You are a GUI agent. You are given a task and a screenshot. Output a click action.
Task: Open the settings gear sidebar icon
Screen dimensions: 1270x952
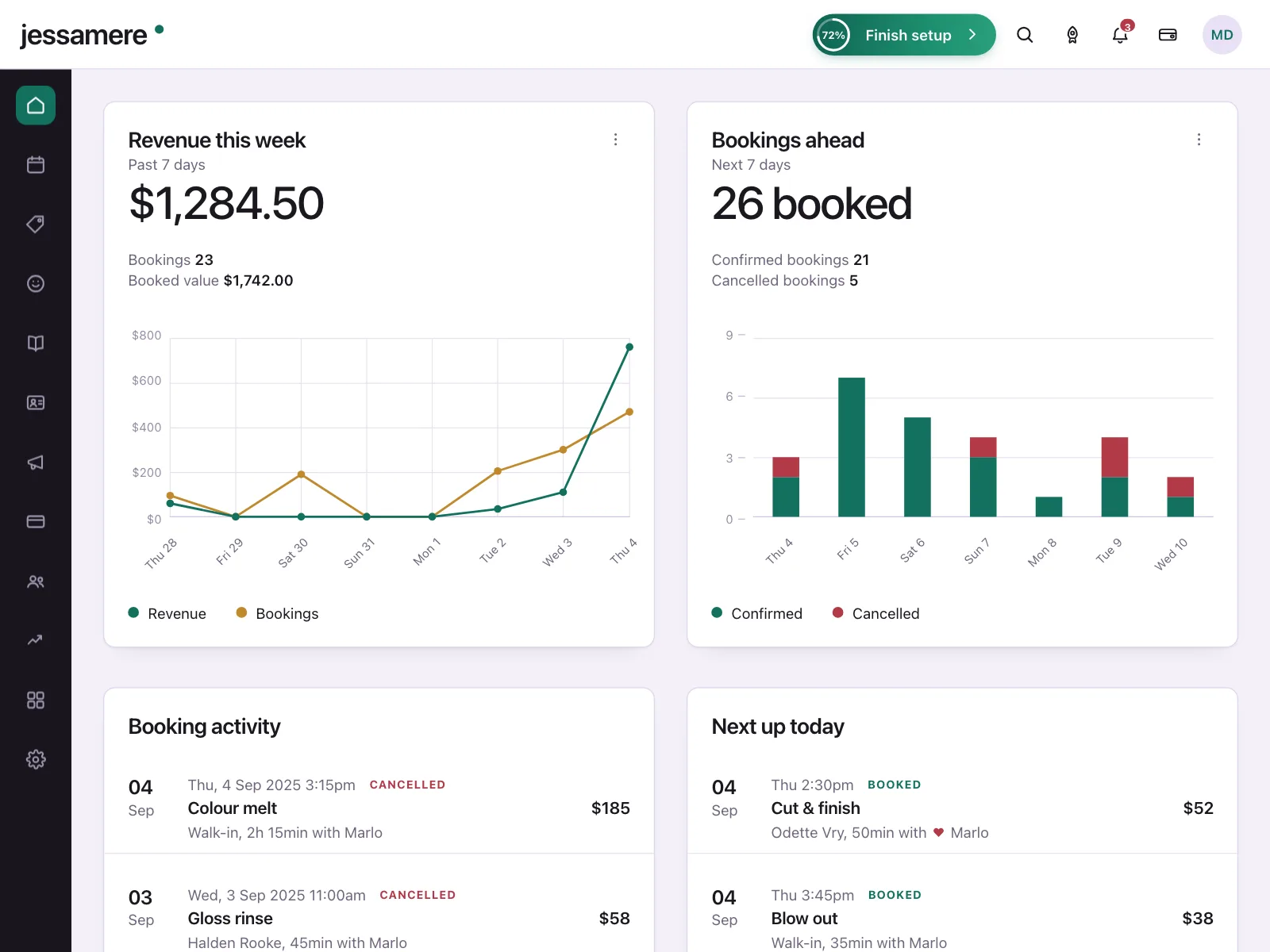tap(36, 759)
